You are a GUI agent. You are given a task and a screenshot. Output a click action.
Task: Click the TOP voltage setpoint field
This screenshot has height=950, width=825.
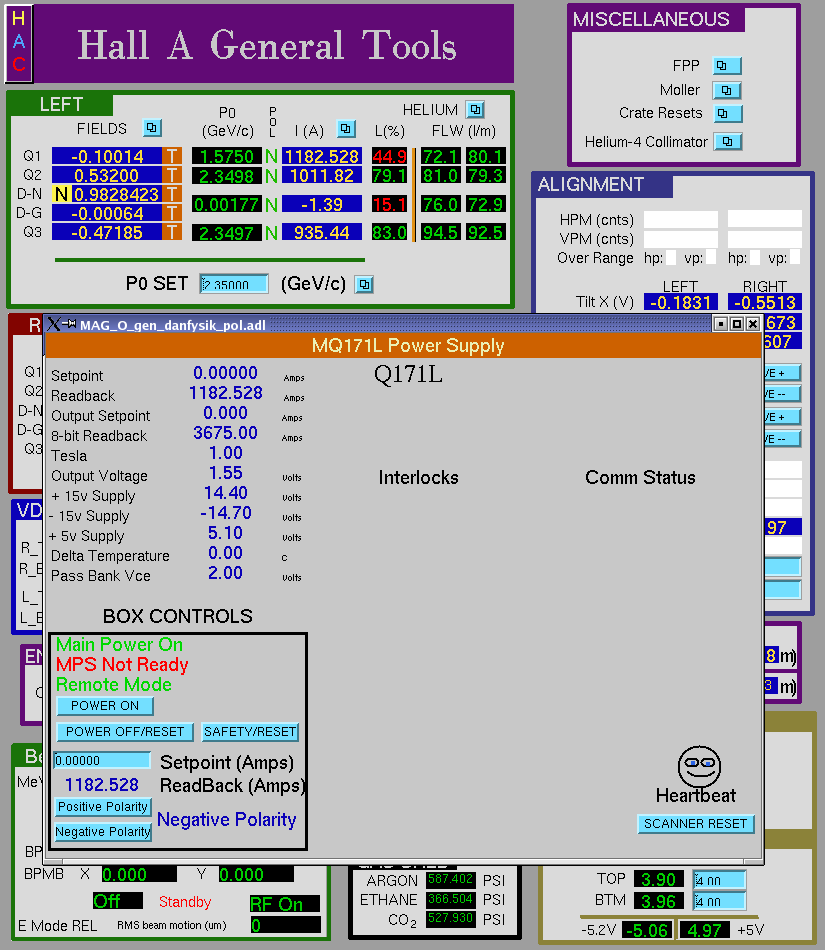[x=719, y=880]
